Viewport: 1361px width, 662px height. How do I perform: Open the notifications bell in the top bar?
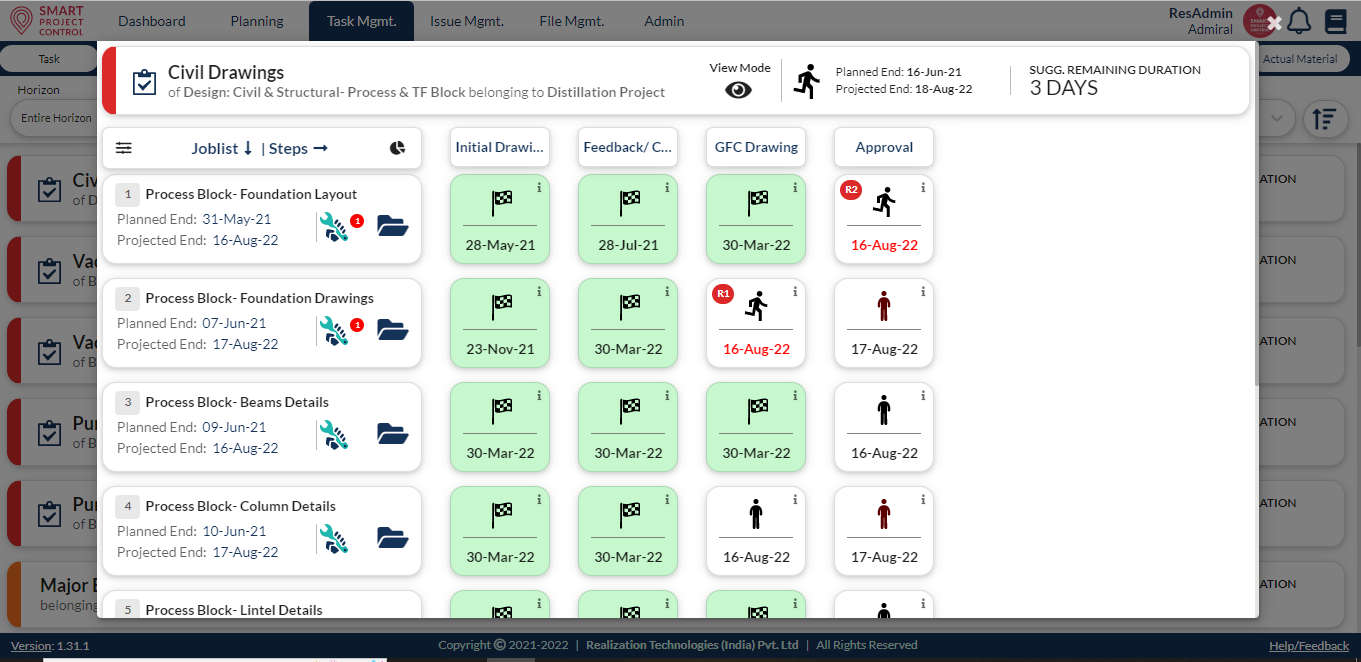coord(1299,20)
